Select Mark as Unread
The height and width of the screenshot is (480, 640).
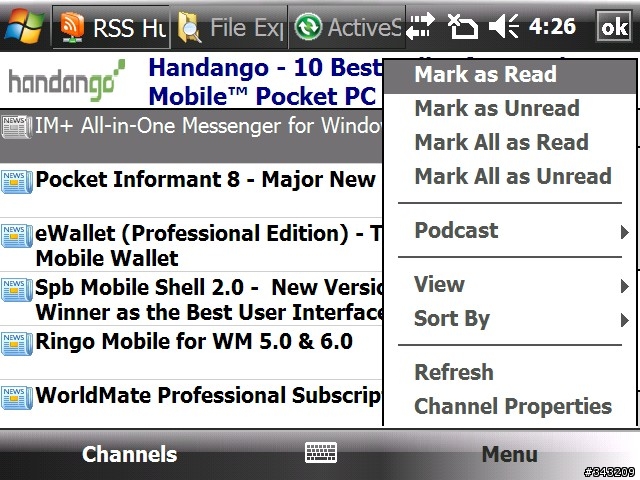pos(510,108)
